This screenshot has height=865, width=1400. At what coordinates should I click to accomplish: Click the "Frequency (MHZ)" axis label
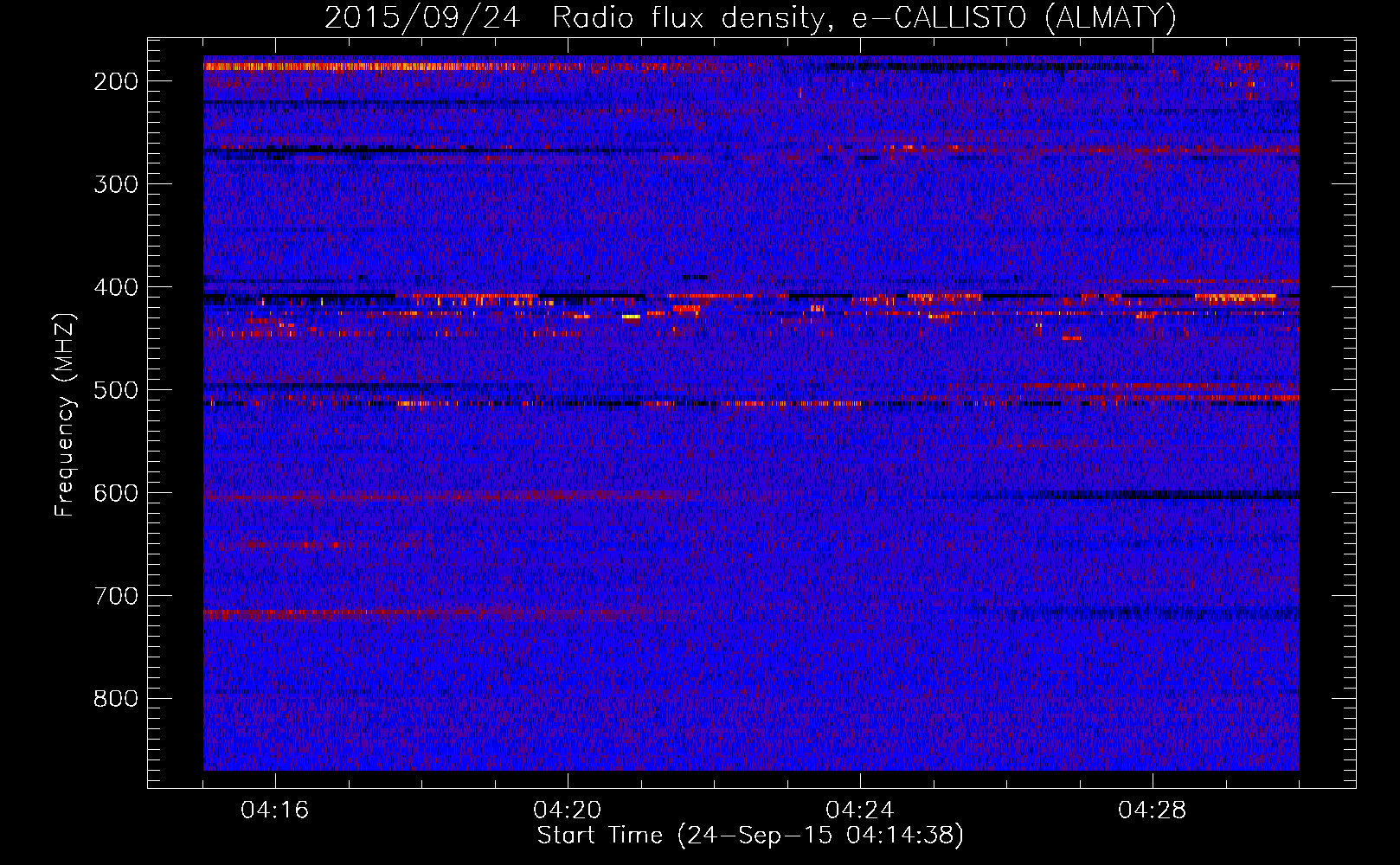pos(65,415)
